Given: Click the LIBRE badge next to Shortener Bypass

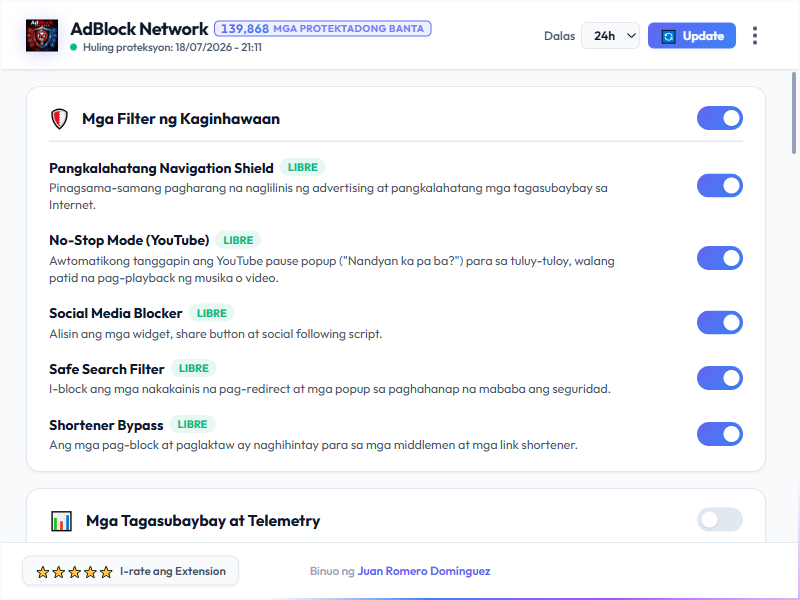Looking at the screenshot, I should (192, 424).
